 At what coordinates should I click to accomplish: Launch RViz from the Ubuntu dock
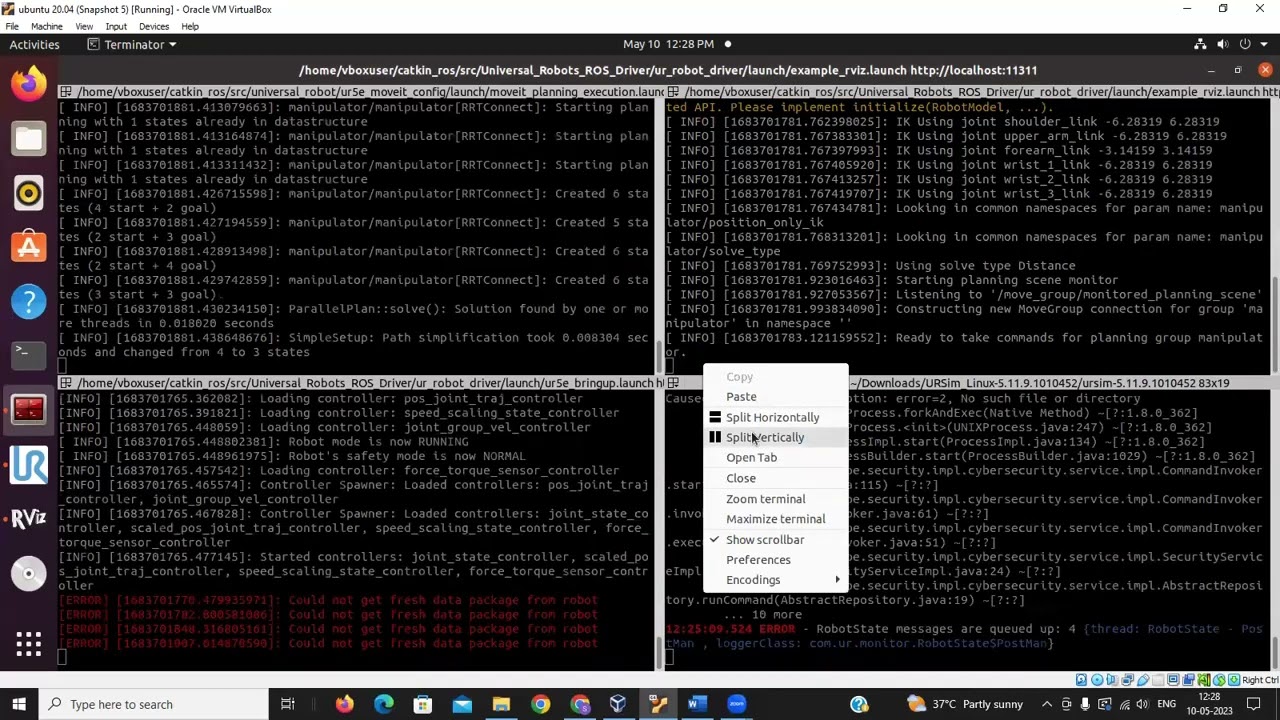click(28, 518)
